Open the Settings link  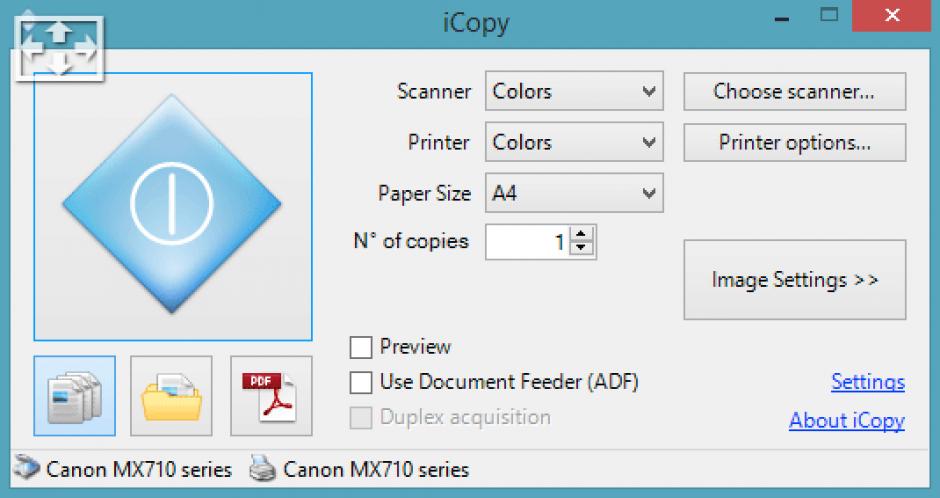pos(867,382)
